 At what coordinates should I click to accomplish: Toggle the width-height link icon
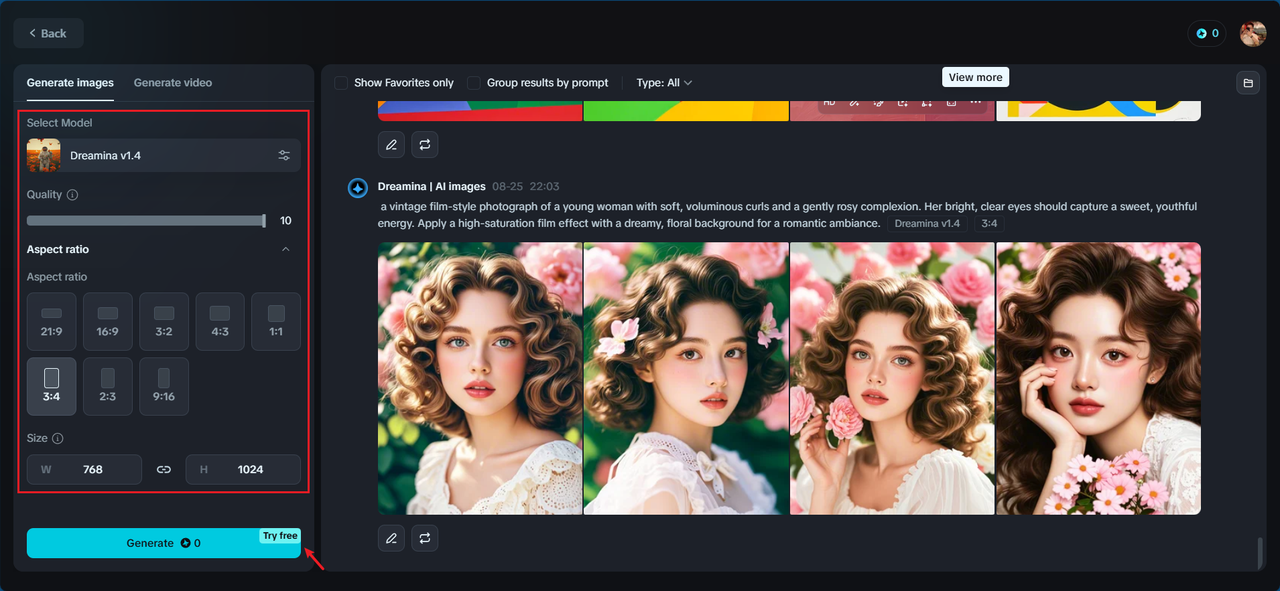pyautogui.click(x=164, y=469)
